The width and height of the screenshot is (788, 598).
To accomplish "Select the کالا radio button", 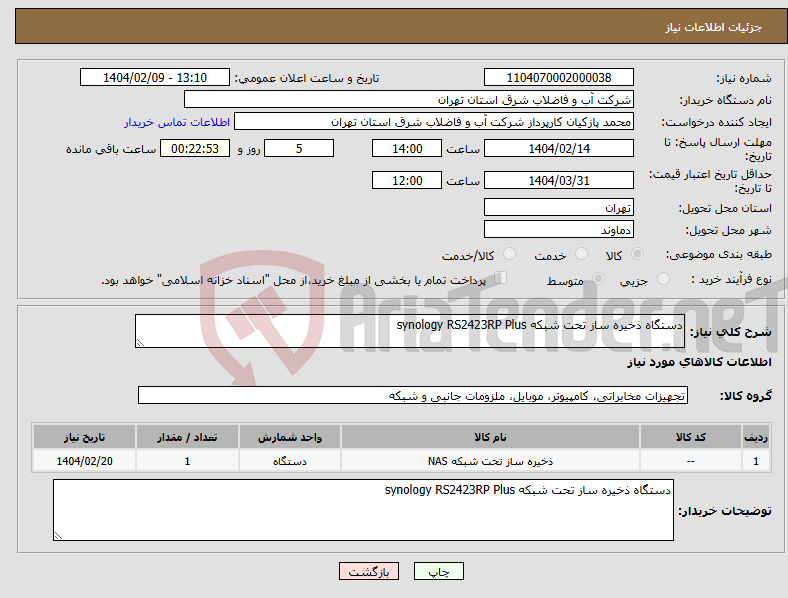I will (637, 254).
